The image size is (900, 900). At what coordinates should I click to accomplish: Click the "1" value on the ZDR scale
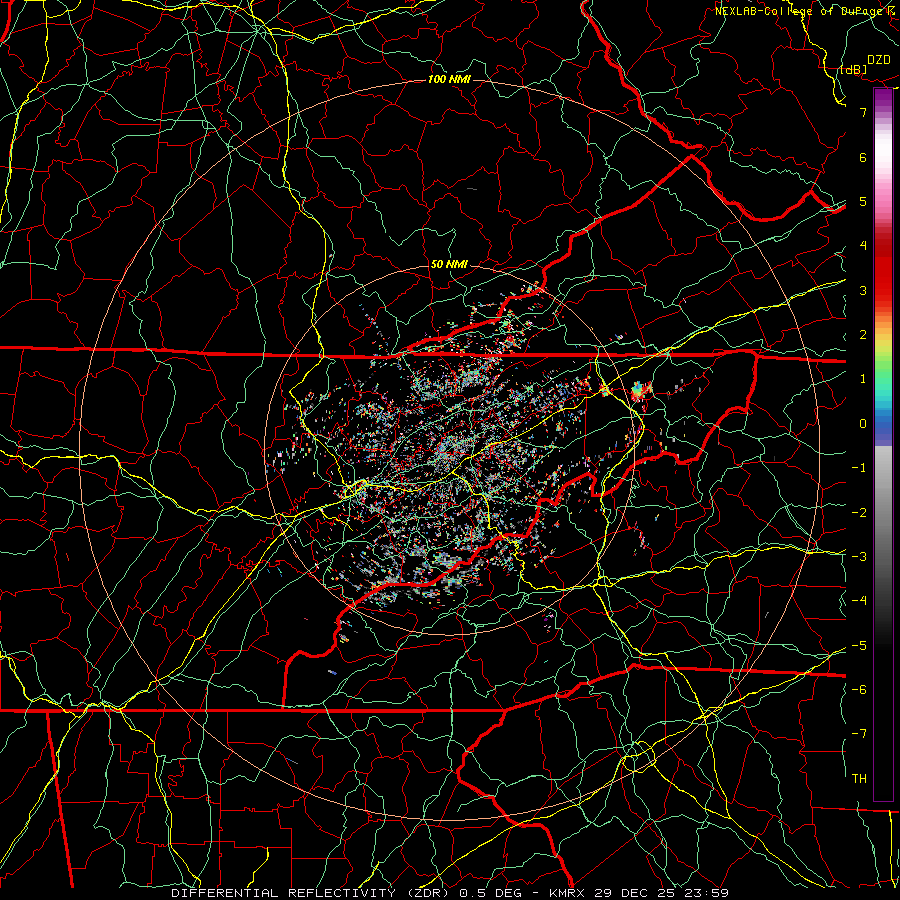[863, 379]
